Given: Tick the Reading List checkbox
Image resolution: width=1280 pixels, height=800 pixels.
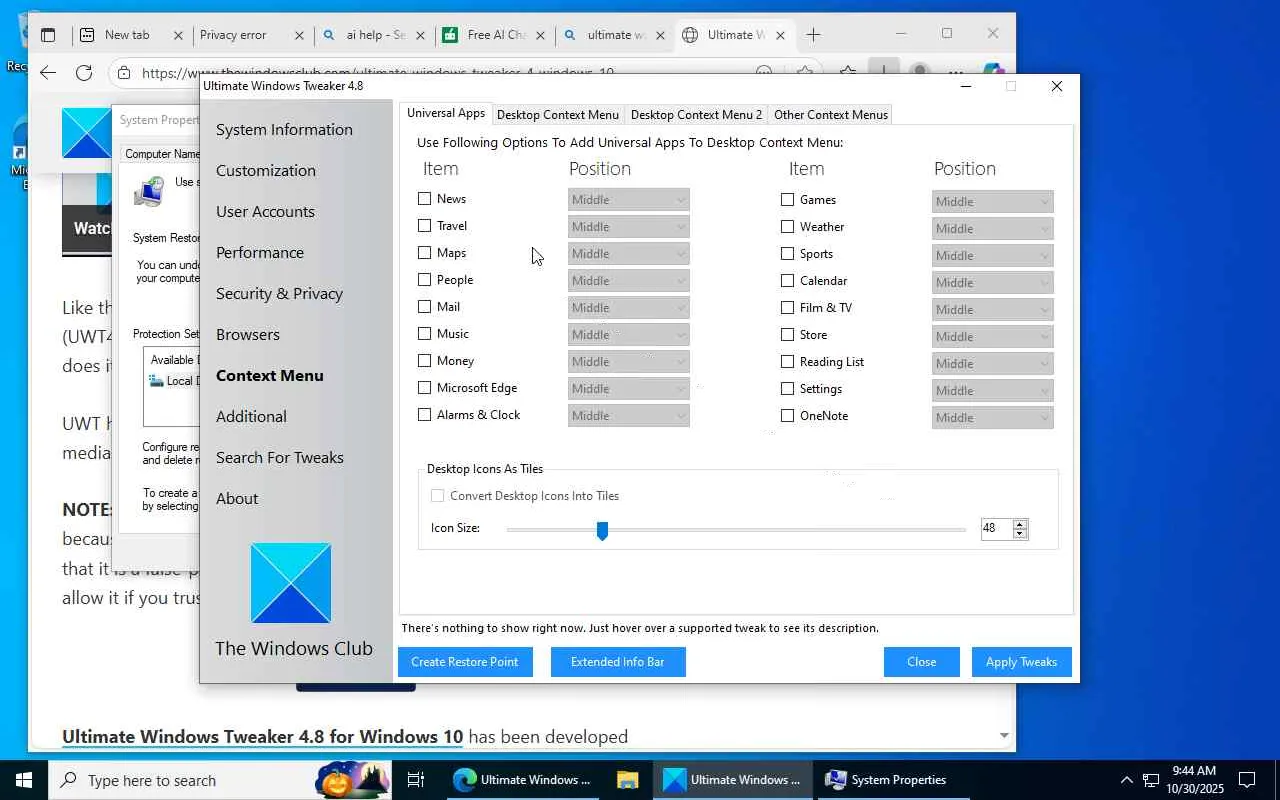Looking at the screenshot, I should tap(788, 362).
